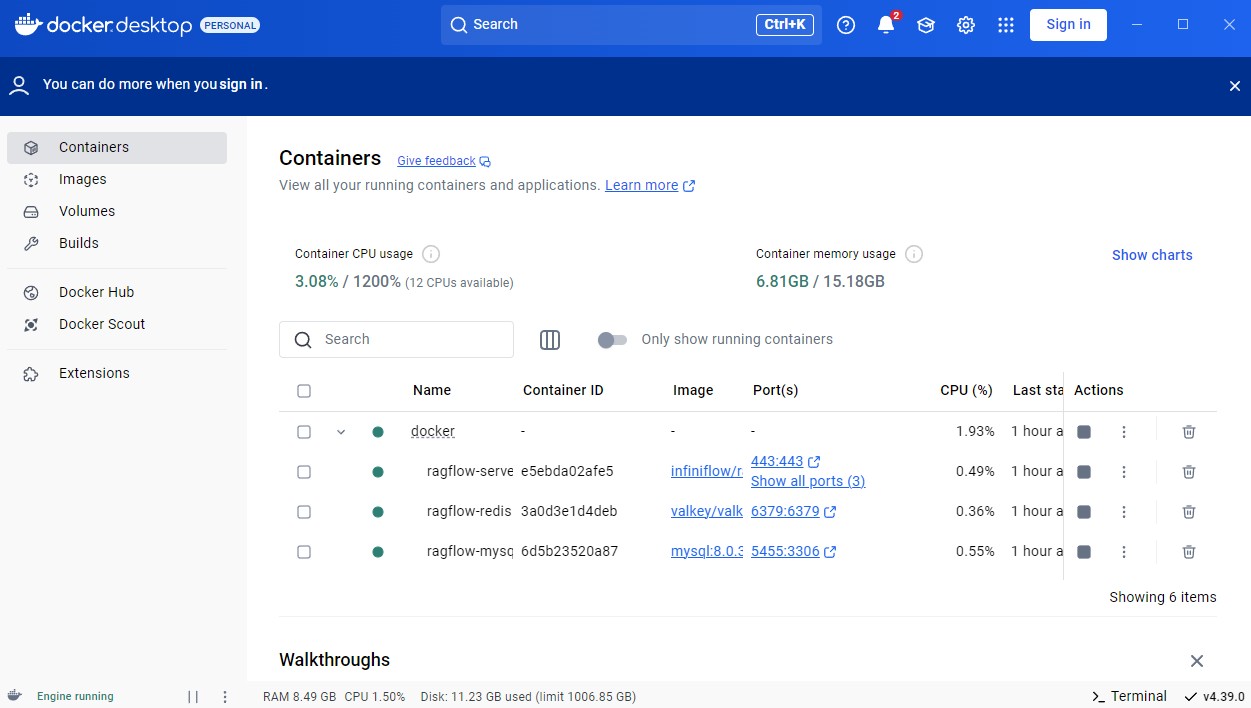This screenshot has height=708, width=1251.
Task: Open the mysql:8.0 image link
Action: click(x=707, y=551)
